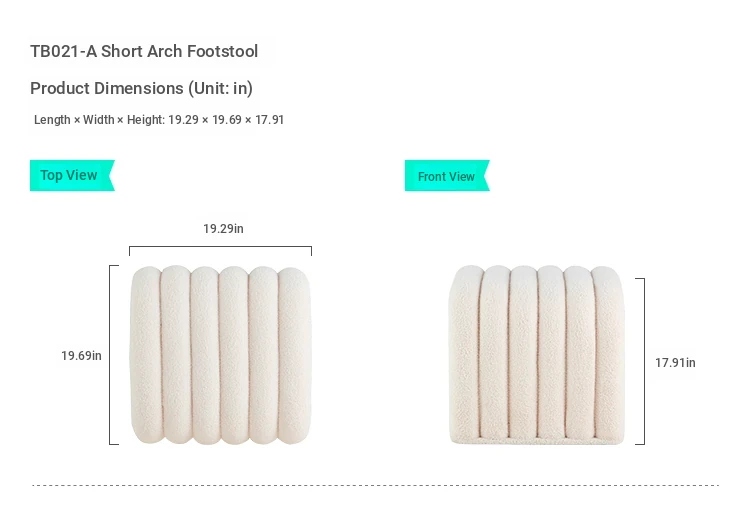Click the Length × Width × Height text line
Viewport: 750px width, 506px height.
159,120
